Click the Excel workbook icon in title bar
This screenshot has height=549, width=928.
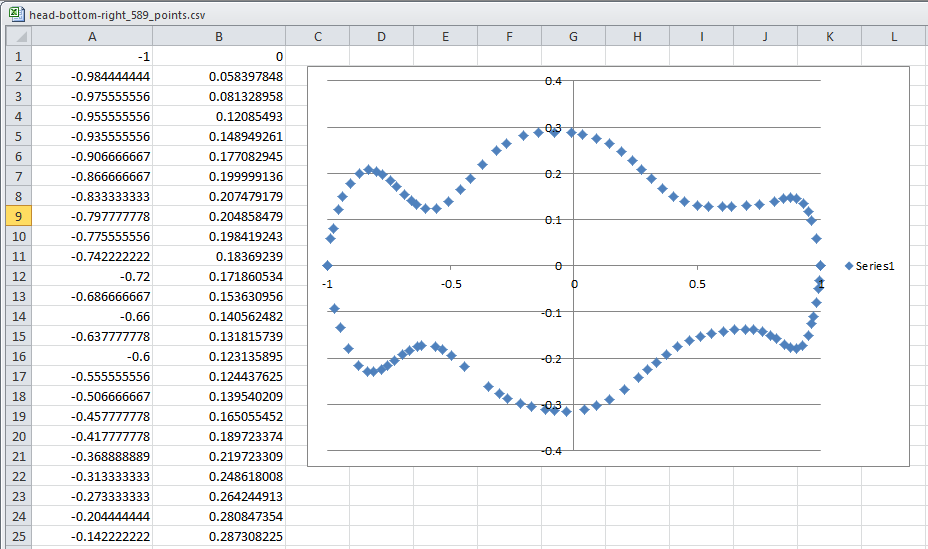(17, 13)
